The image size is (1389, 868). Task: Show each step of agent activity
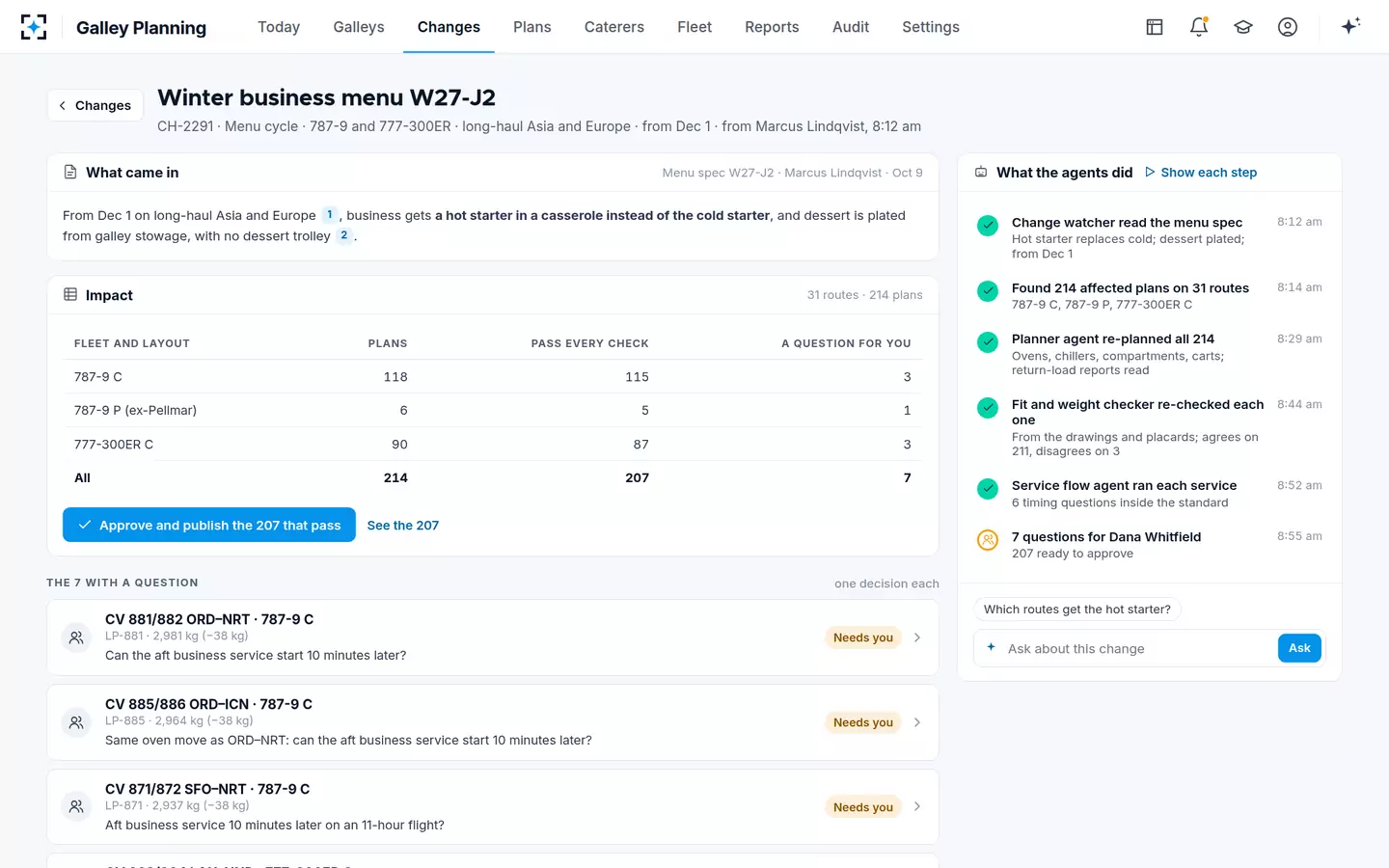[x=1201, y=173]
